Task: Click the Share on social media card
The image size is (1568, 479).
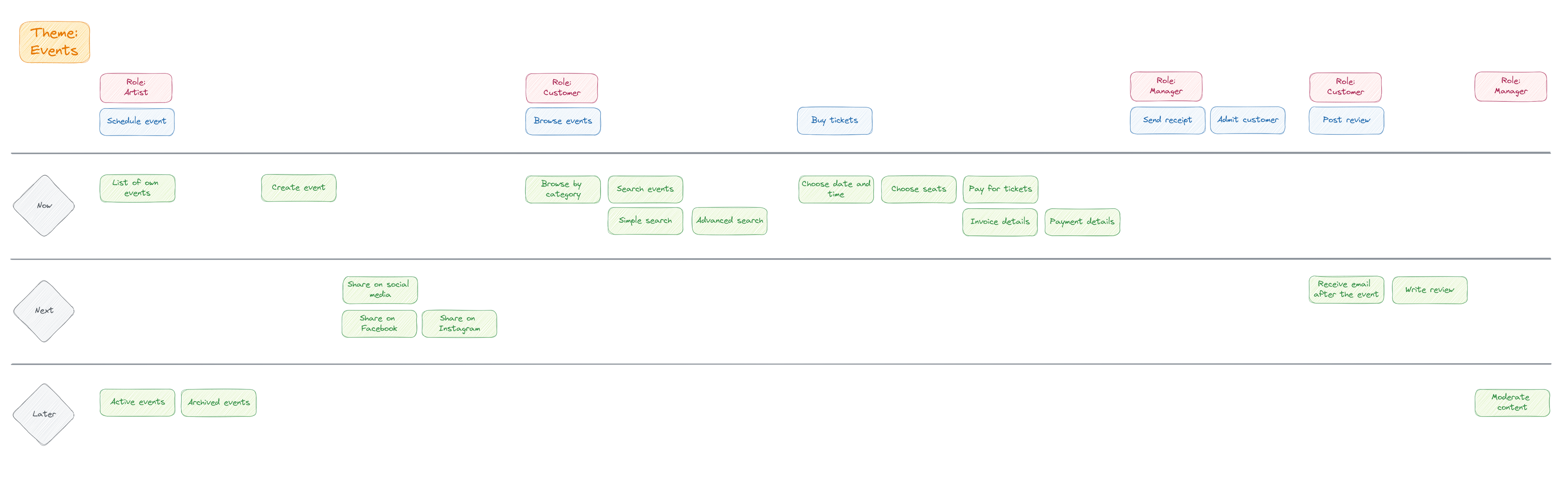Action: (380, 290)
